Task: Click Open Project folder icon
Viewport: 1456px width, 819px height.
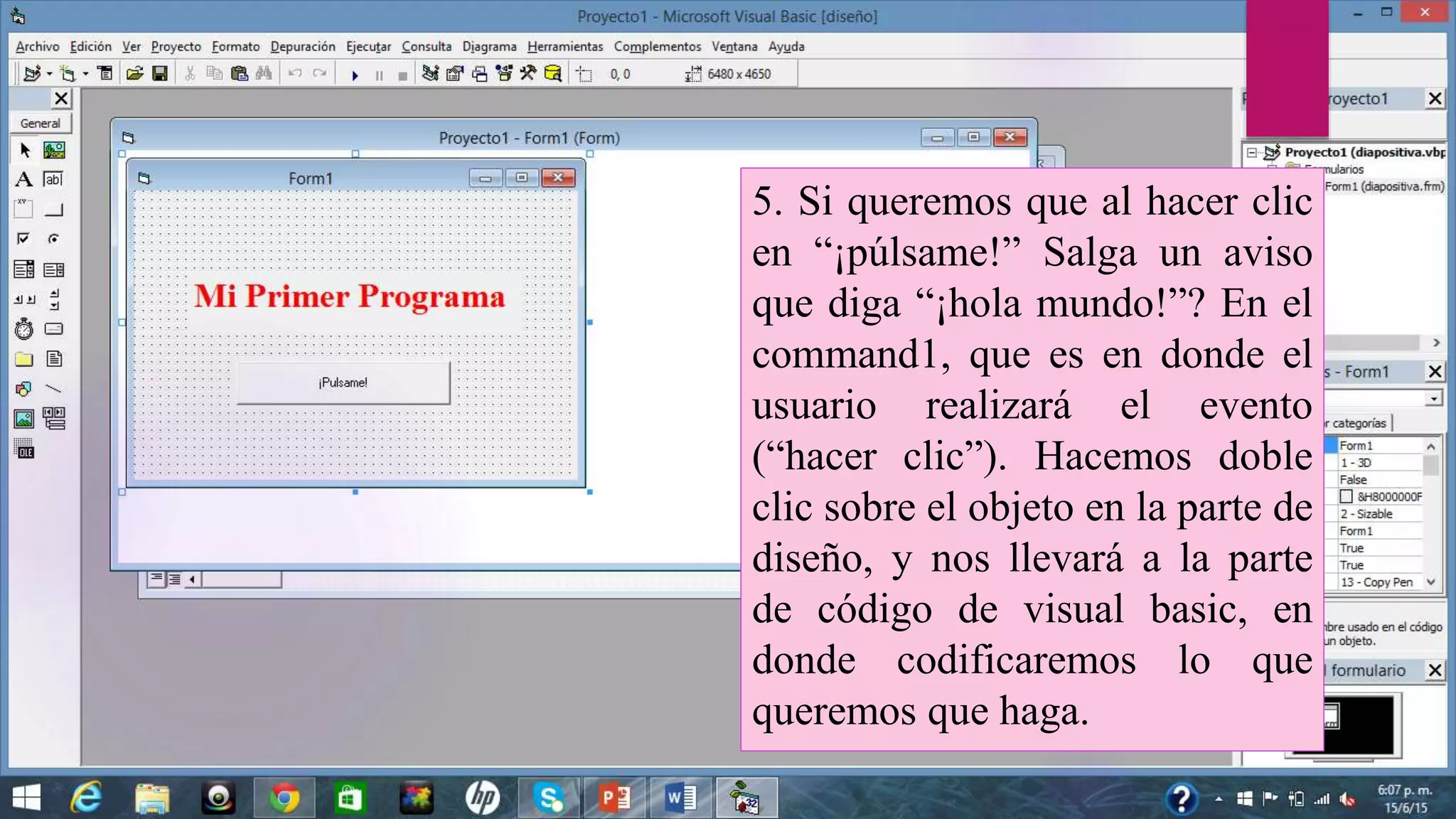Action: point(134,73)
